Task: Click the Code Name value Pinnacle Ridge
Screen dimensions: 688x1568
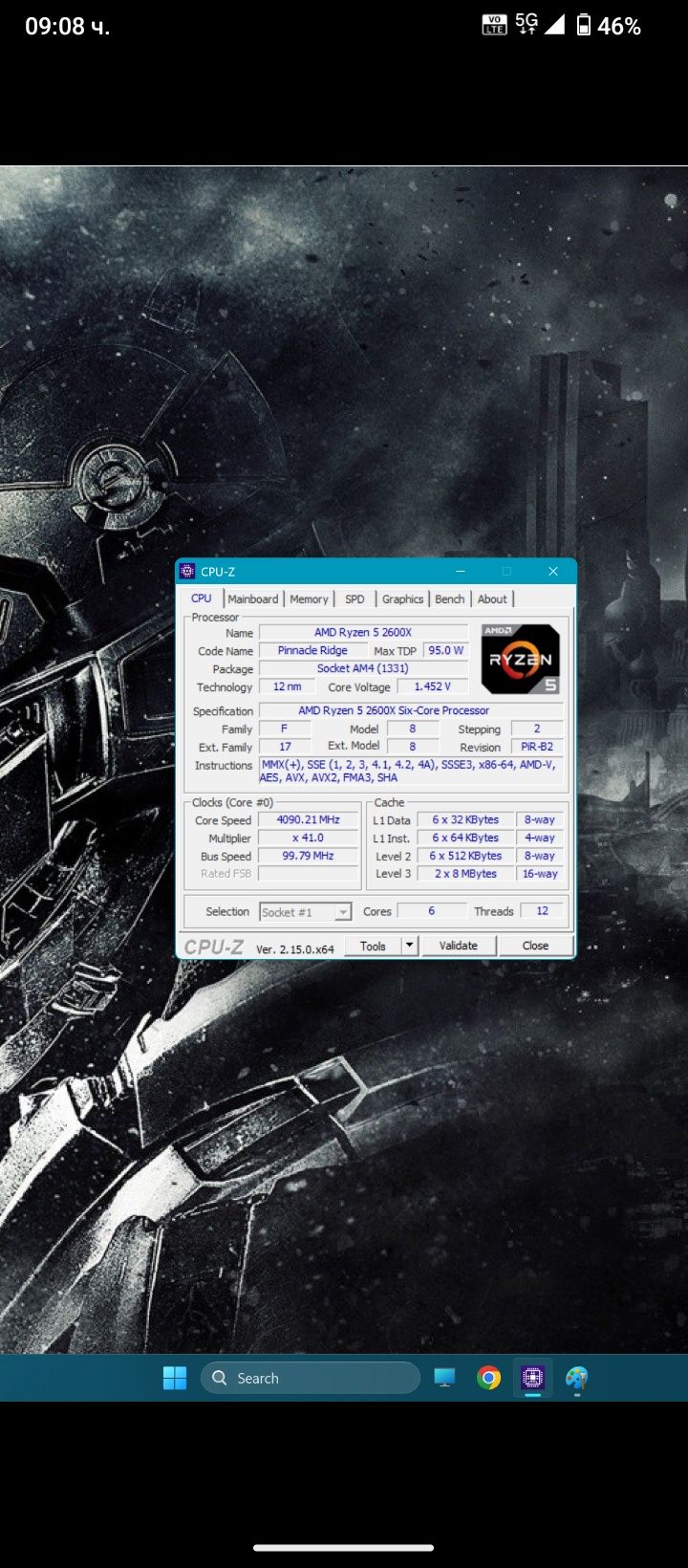Action: tap(312, 650)
